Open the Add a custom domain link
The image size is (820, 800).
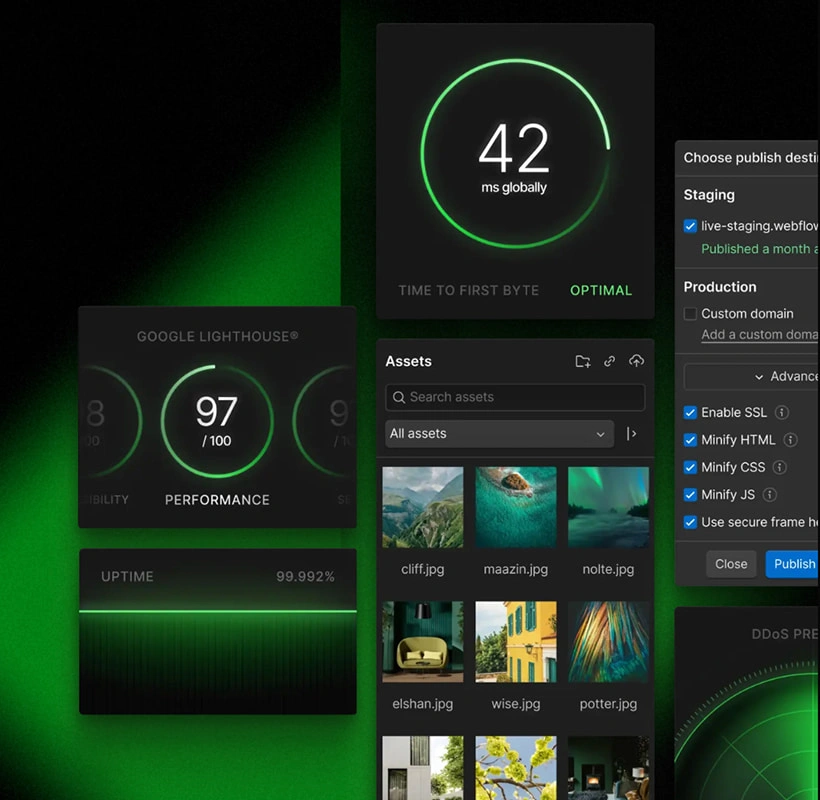(x=760, y=335)
